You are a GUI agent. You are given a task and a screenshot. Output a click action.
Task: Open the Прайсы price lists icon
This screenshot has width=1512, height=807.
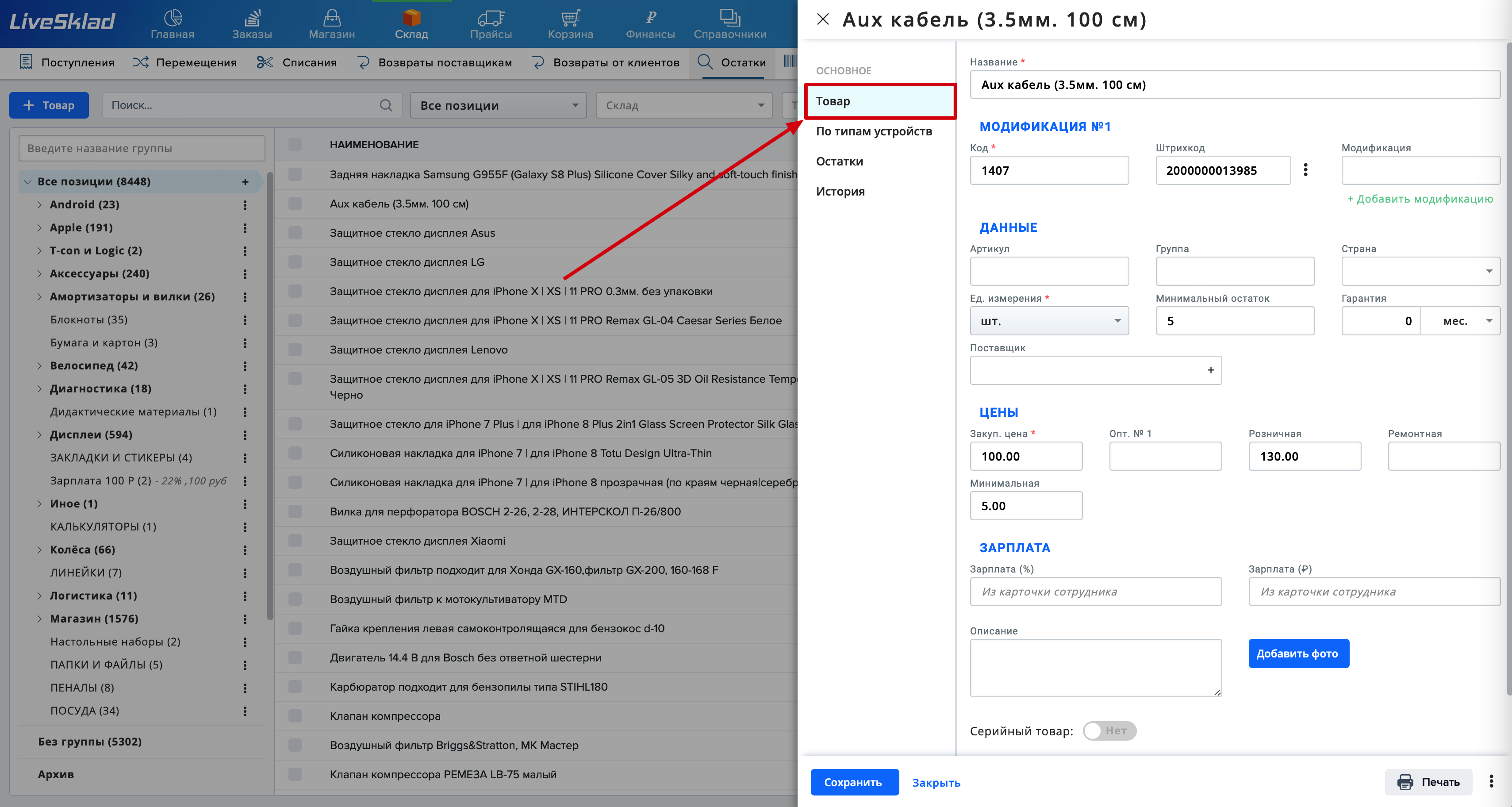(x=491, y=24)
